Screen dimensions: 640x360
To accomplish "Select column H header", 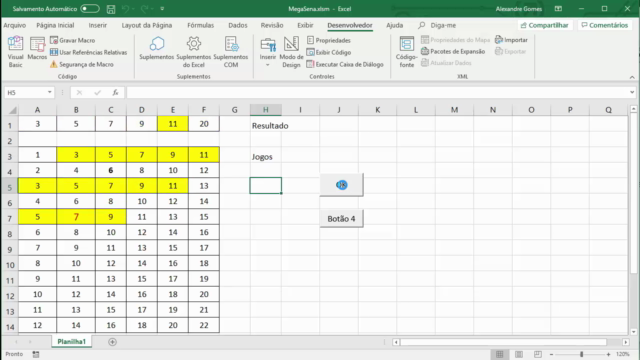I will click(266, 110).
